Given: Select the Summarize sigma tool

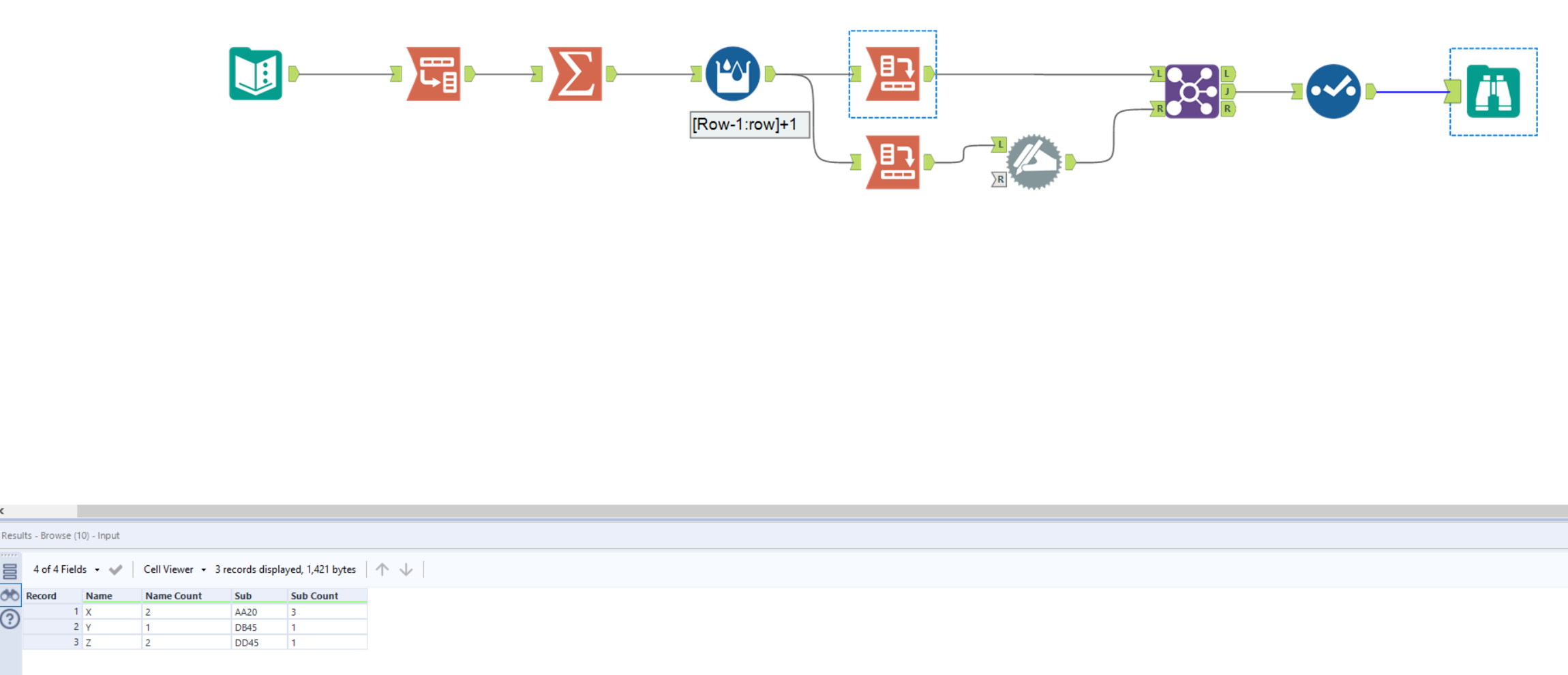Looking at the screenshot, I should click(x=575, y=74).
